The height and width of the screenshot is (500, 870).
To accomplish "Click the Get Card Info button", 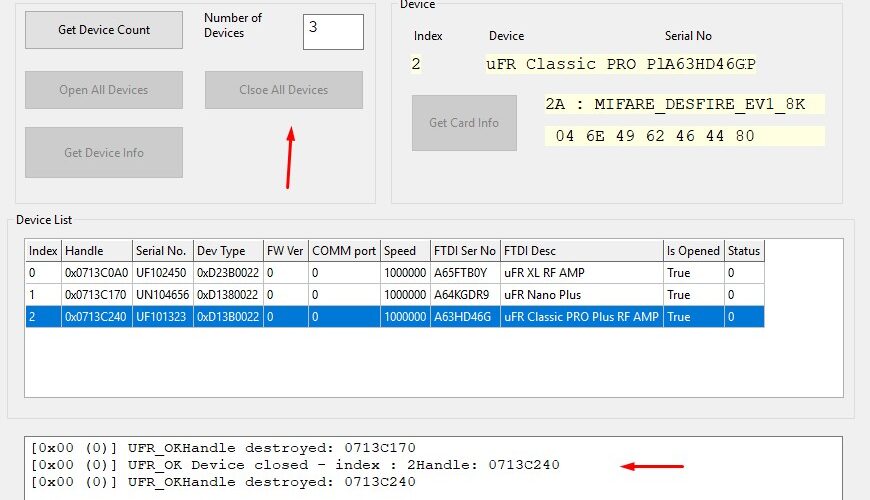I will click(464, 123).
